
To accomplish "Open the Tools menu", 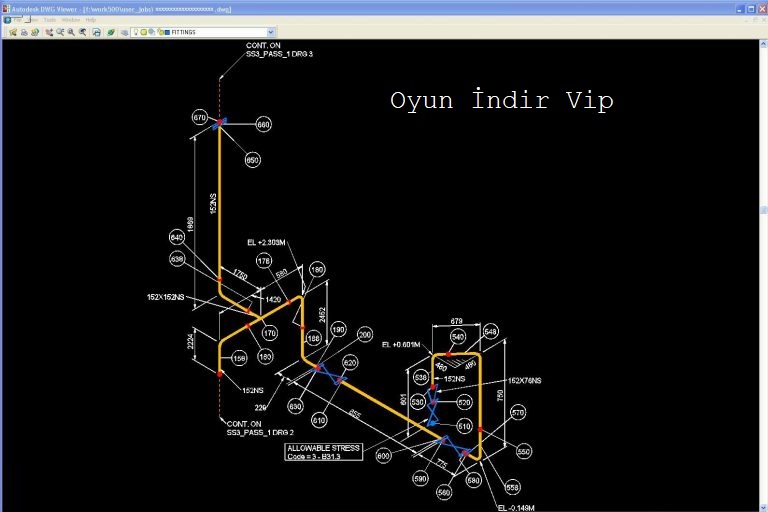I will 49,20.
